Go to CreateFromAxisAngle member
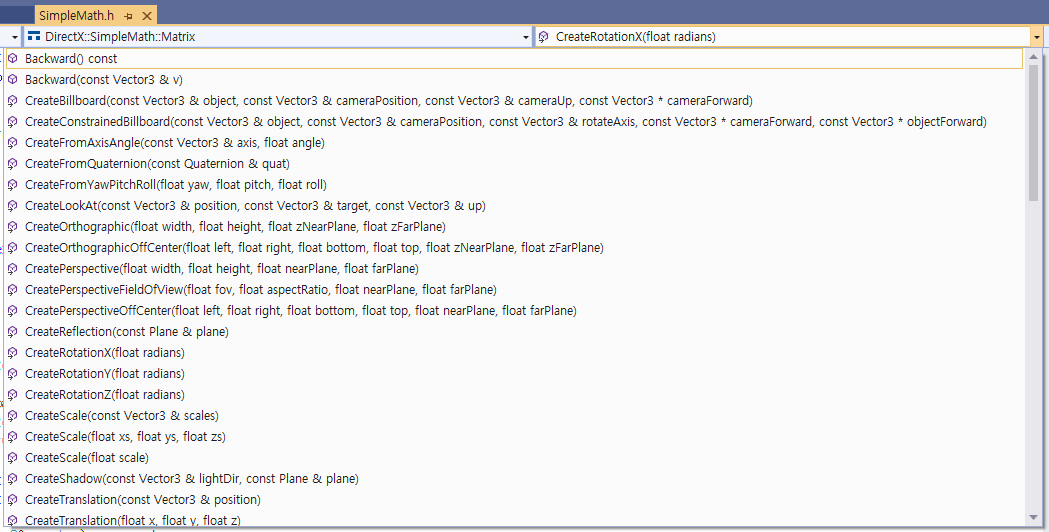The height and width of the screenshot is (532, 1049). tap(514, 143)
